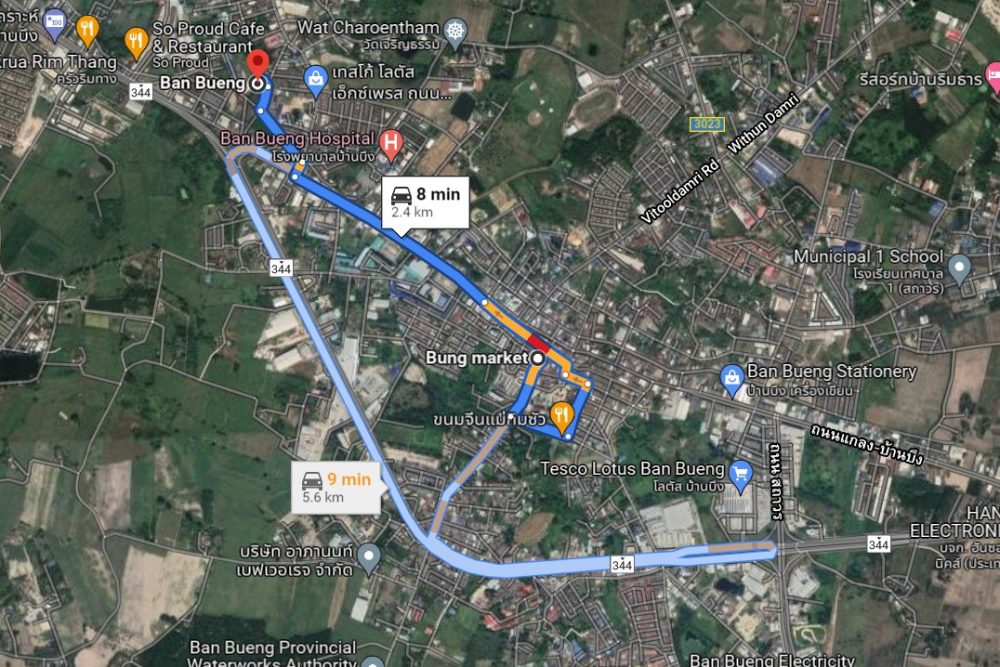Select the 3023 yellow road number badge
The image size is (1000, 667).
707,124
